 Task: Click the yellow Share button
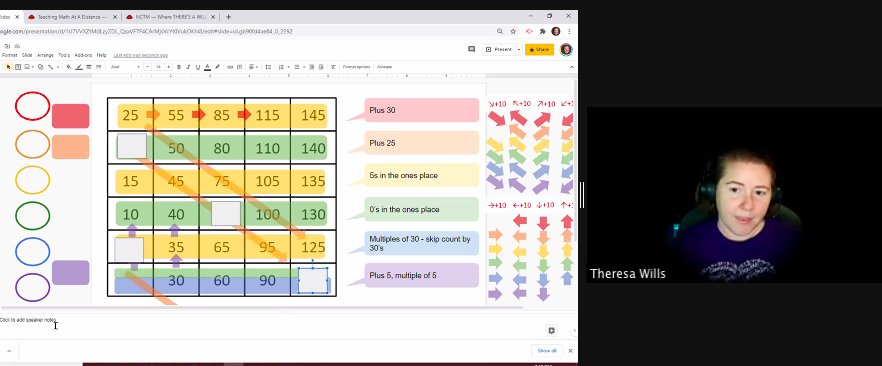pos(539,49)
